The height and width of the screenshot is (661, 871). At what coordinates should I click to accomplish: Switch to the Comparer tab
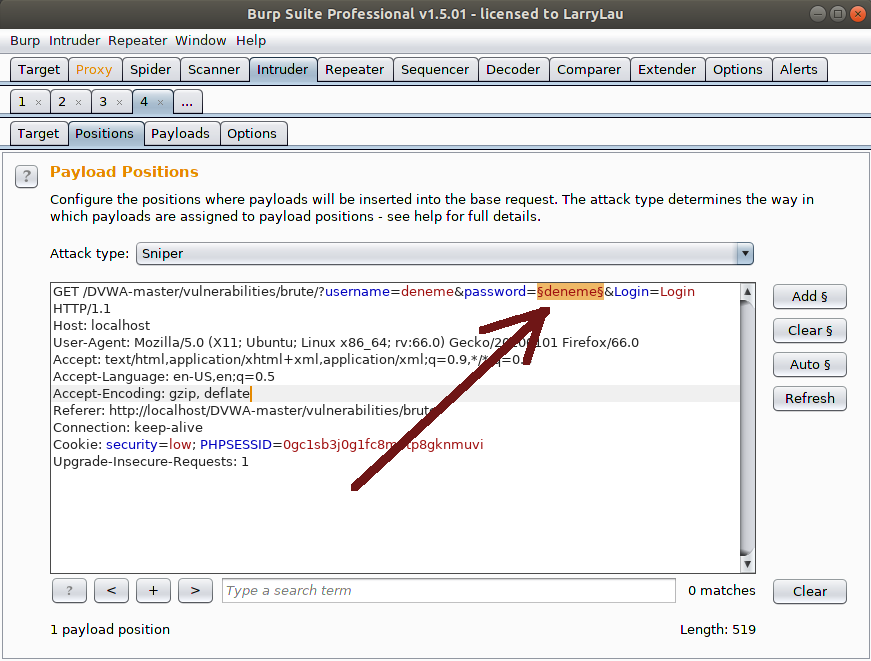[x=589, y=69]
